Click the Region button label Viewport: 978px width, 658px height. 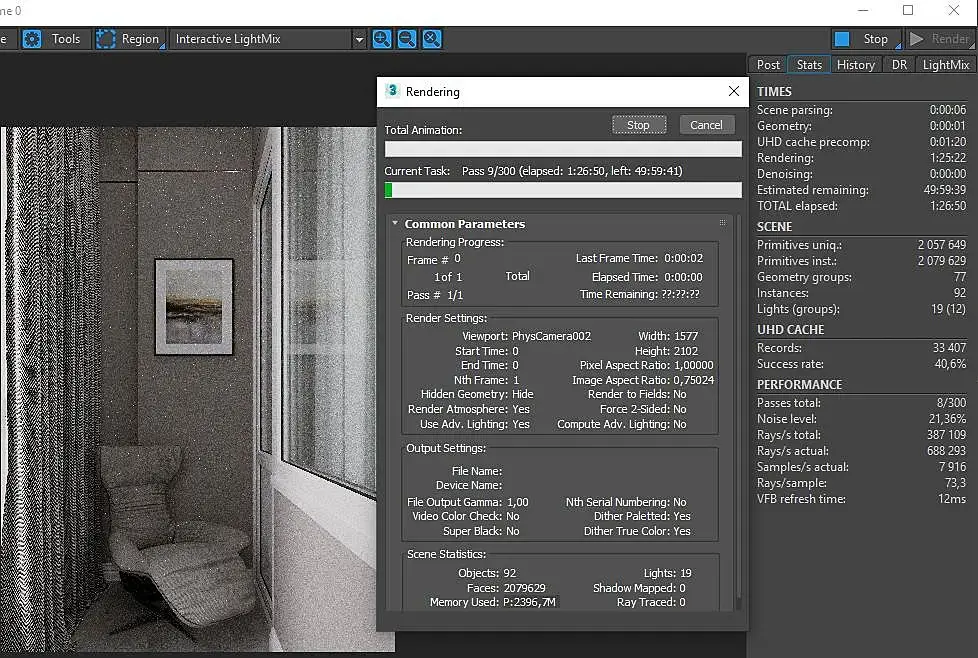click(x=140, y=39)
